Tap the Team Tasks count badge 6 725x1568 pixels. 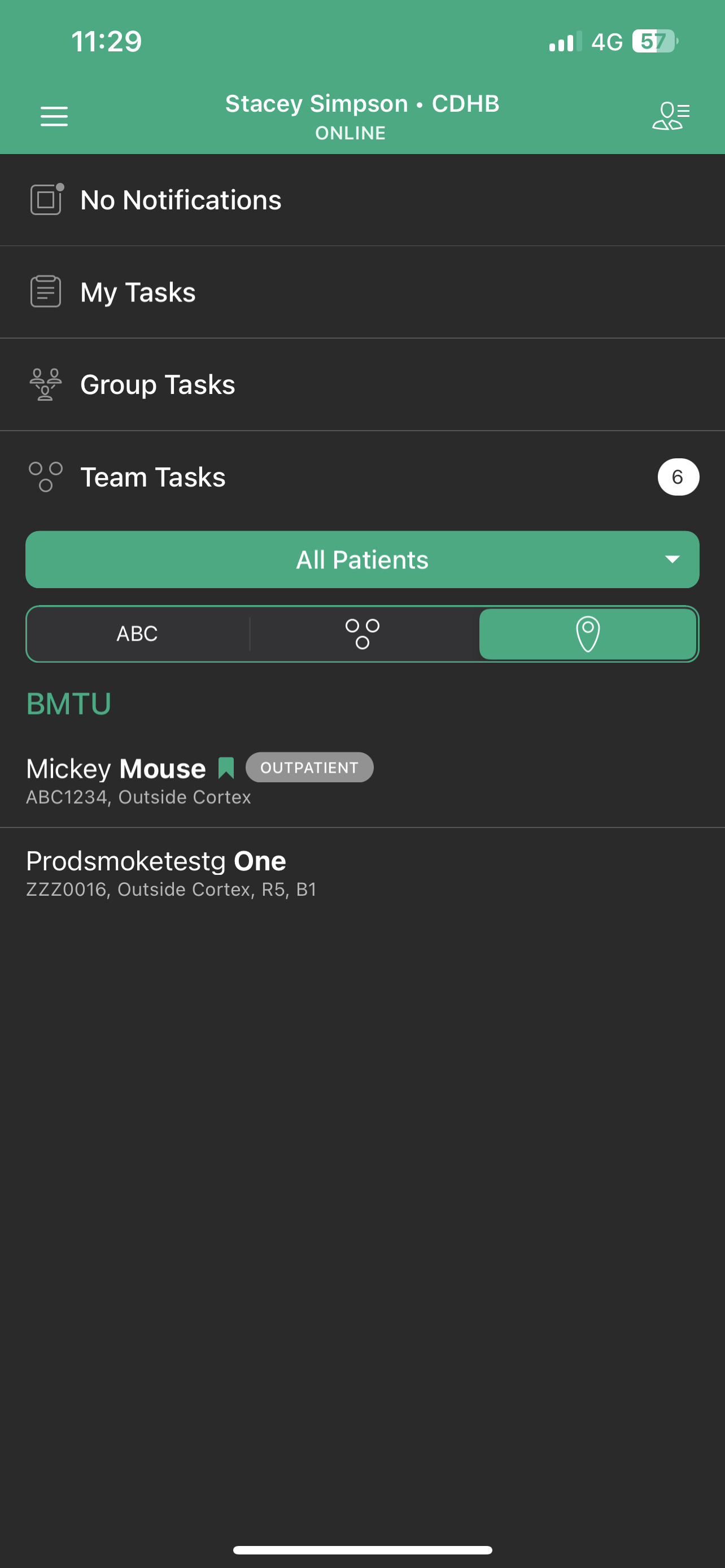click(678, 476)
